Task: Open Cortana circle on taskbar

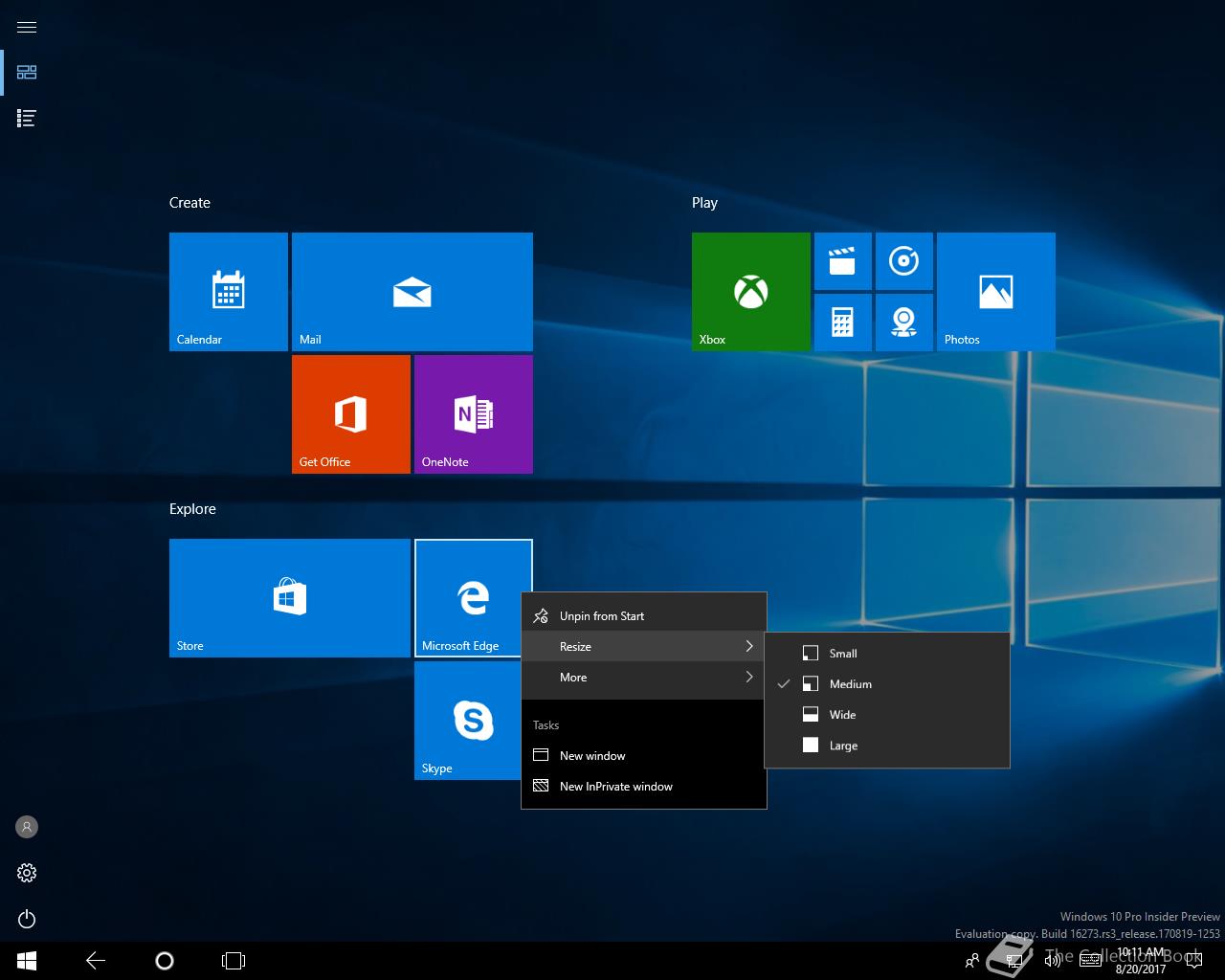Action: pos(165,961)
